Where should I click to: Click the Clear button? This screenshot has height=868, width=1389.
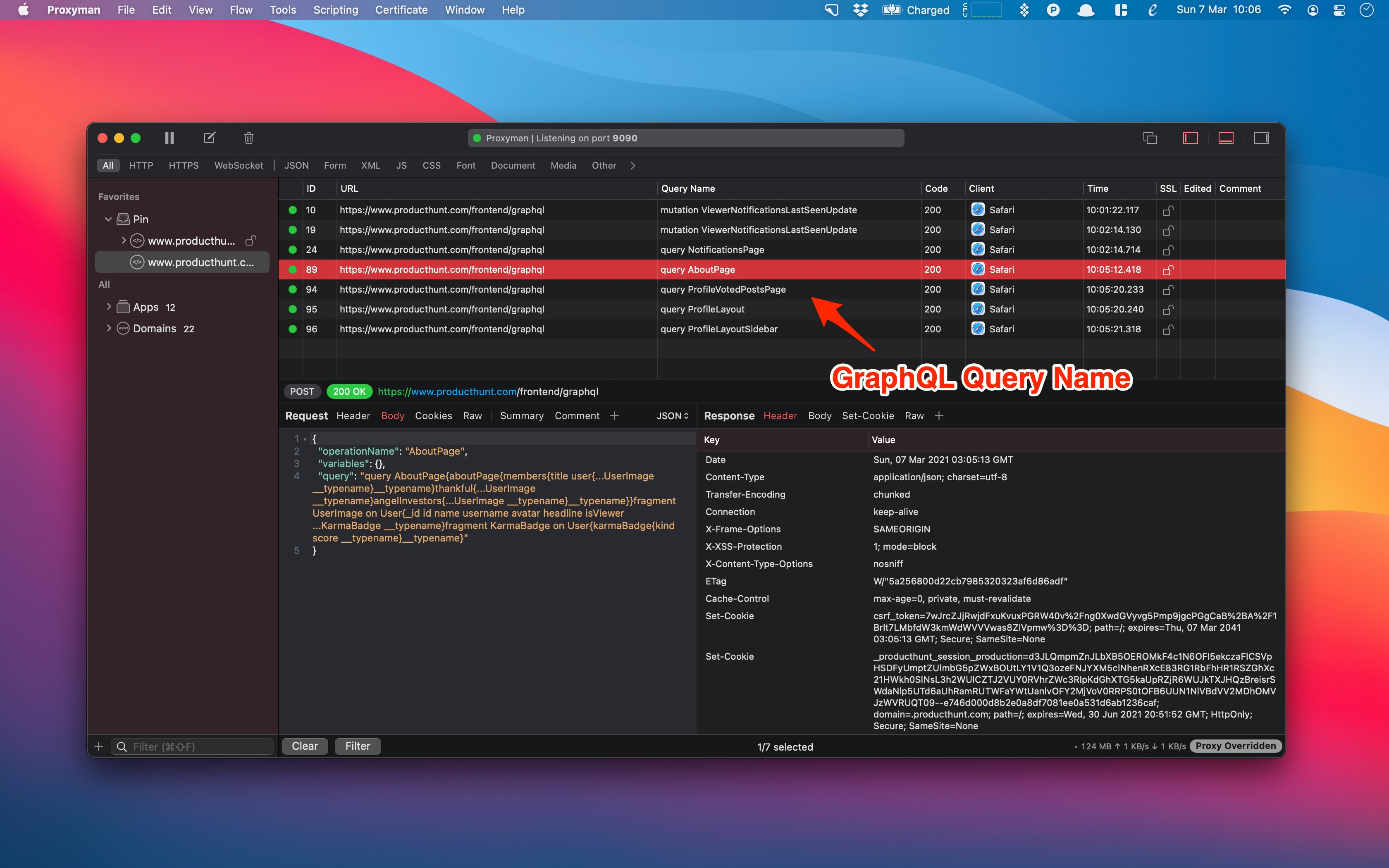[303, 745]
